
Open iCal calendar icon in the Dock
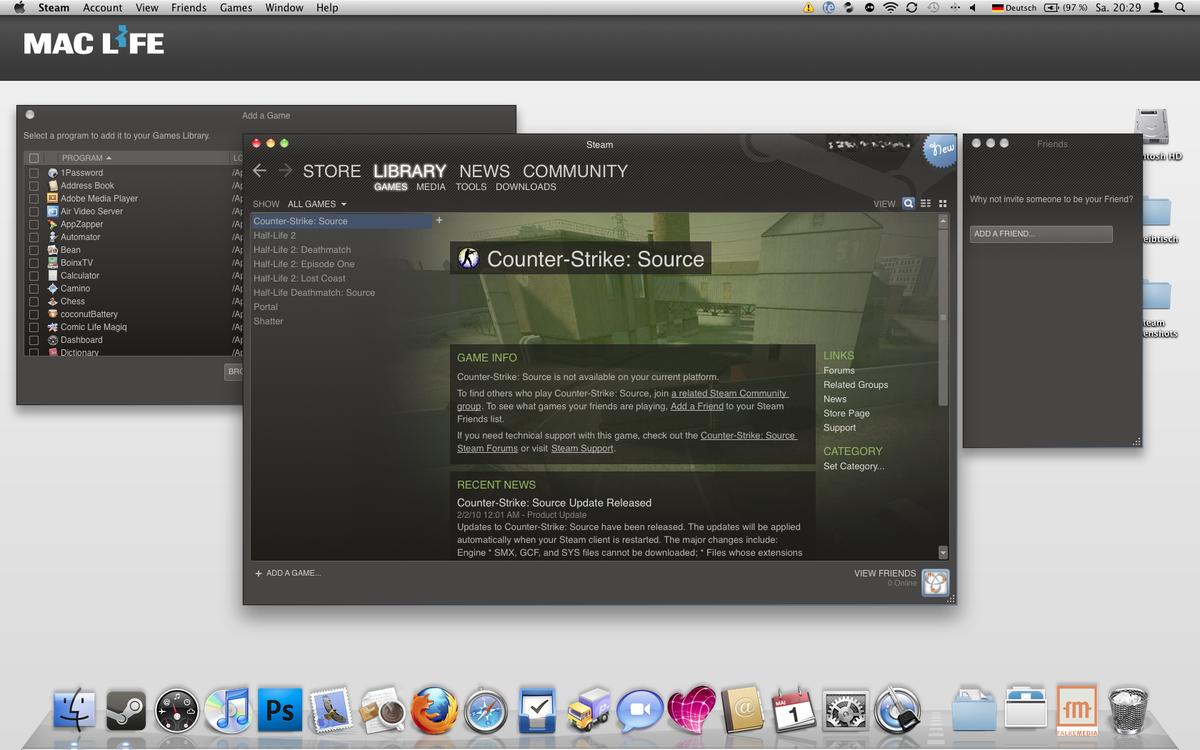point(795,711)
